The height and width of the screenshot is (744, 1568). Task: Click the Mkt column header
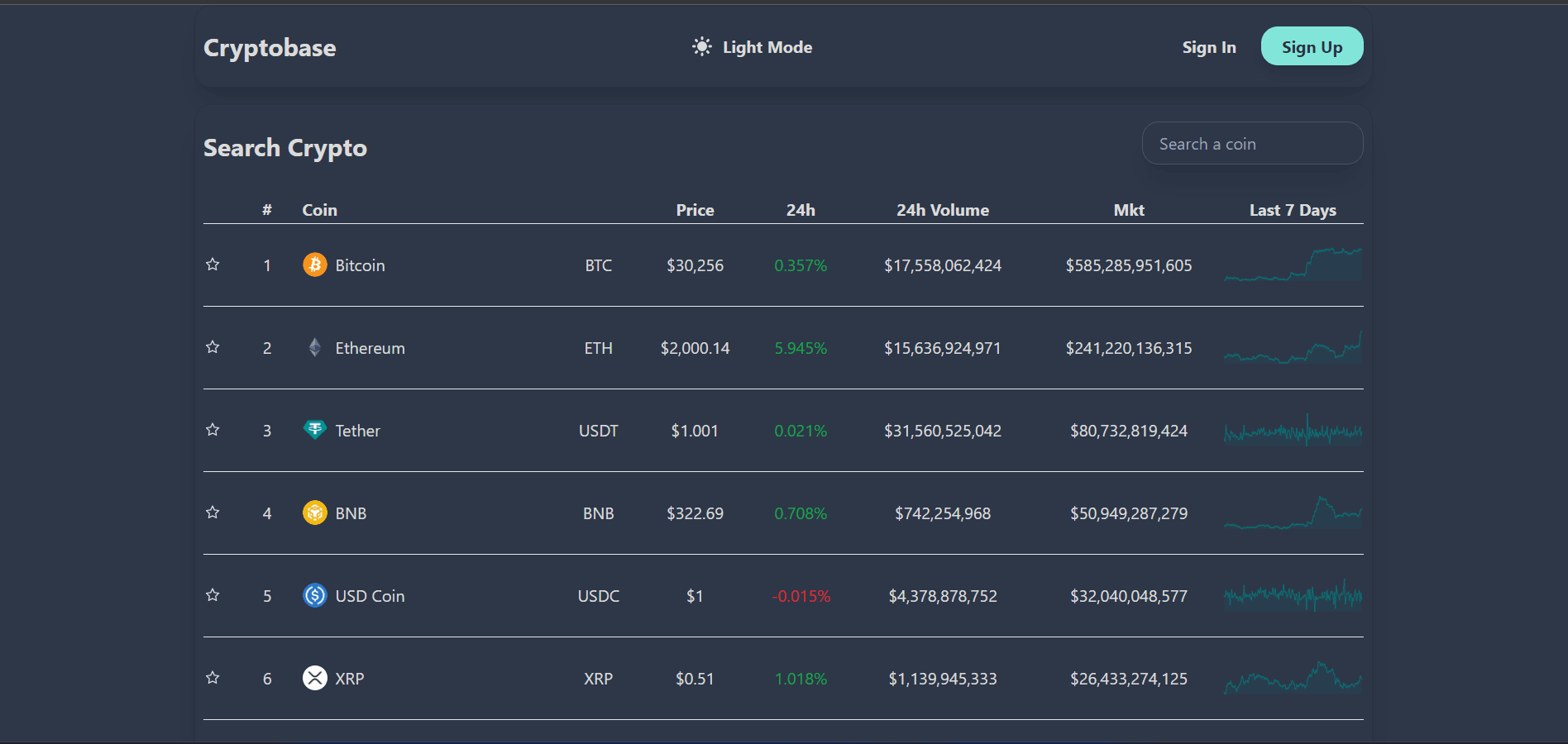pyautogui.click(x=1129, y=210)
